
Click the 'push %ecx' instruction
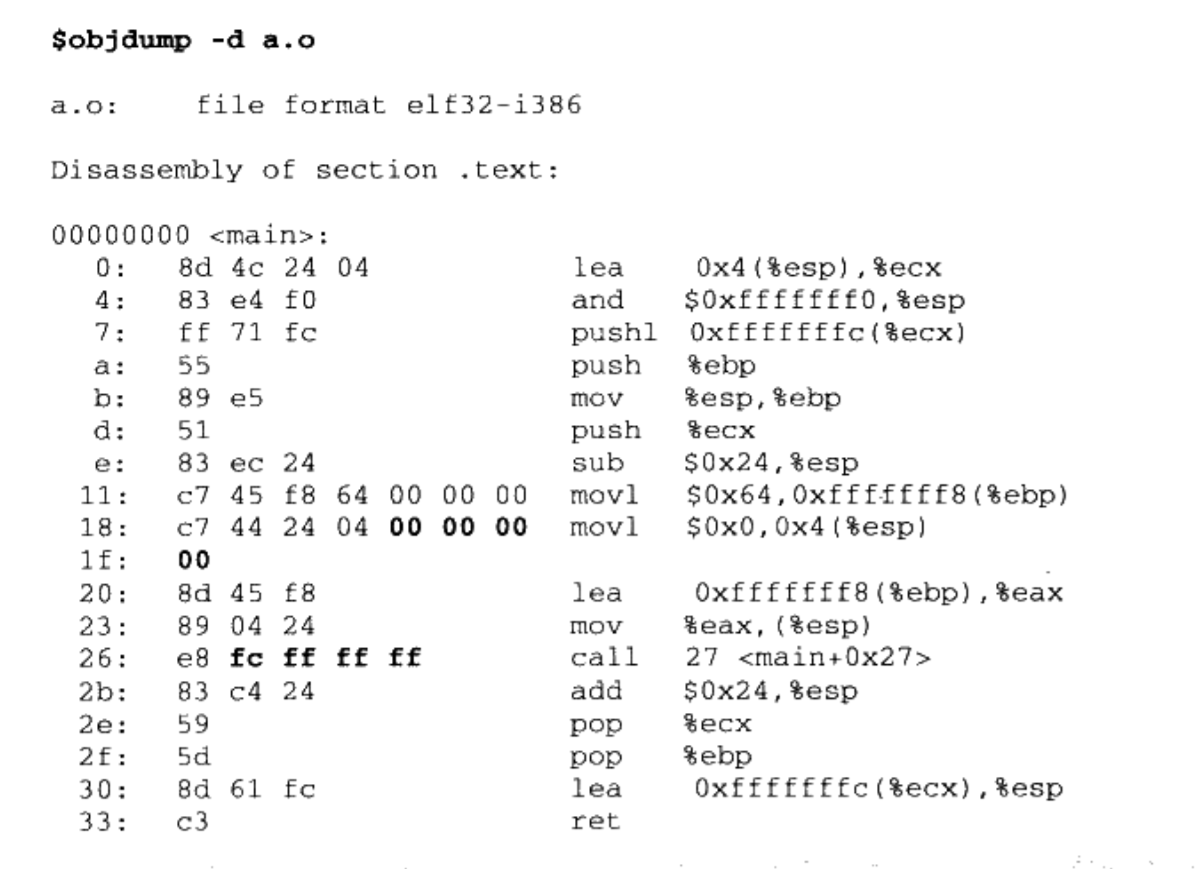coord(663,430)
